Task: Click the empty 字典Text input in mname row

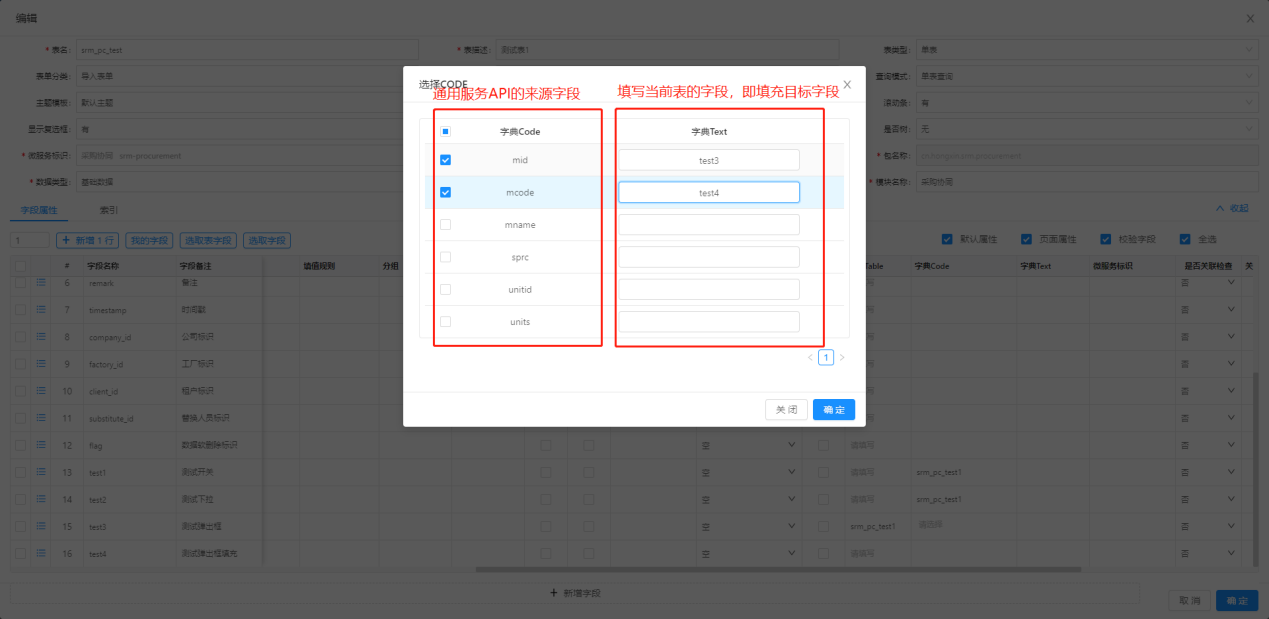Action: (709, 224)
